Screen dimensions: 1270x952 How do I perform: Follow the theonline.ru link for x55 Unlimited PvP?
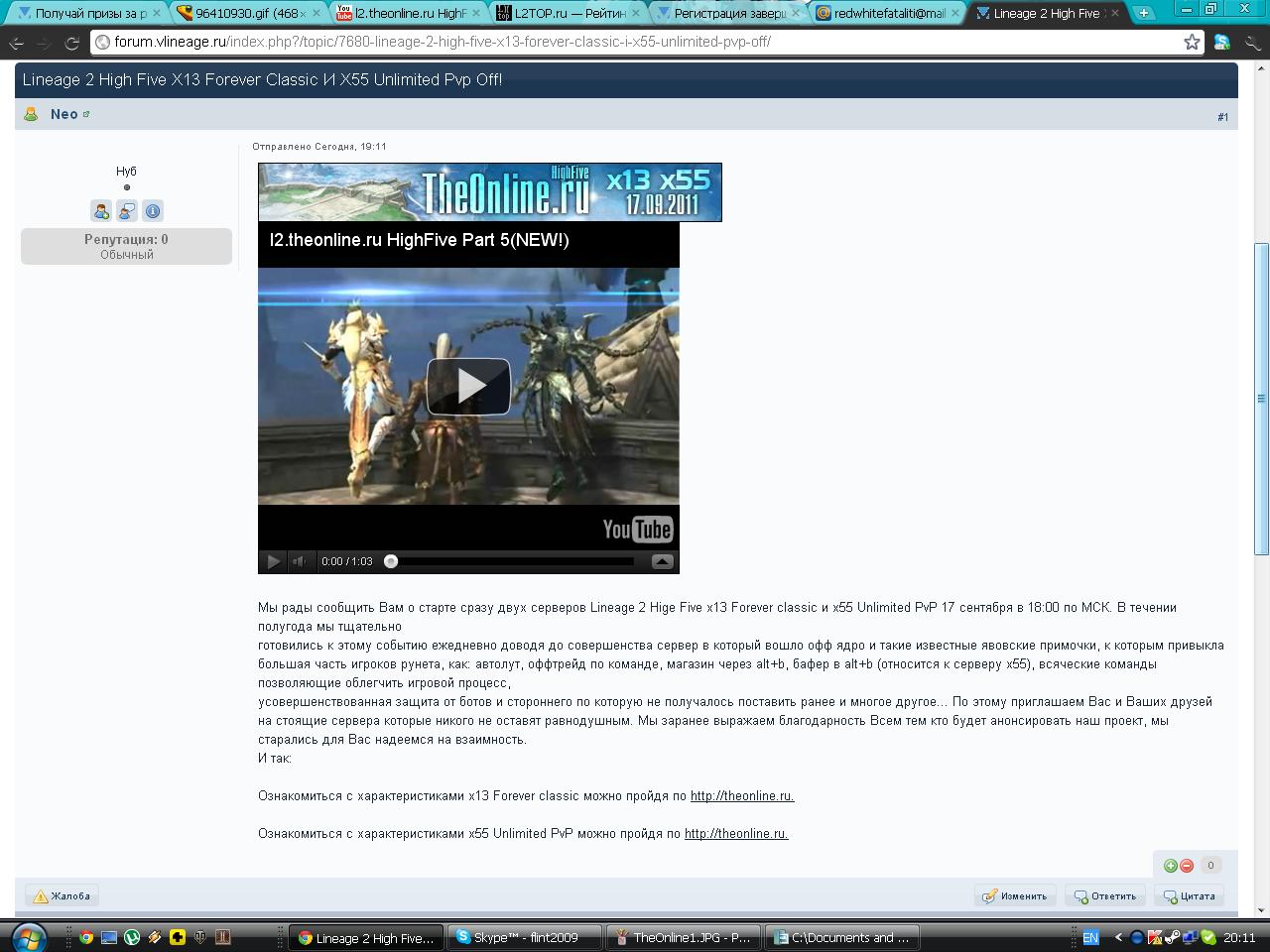736,833
